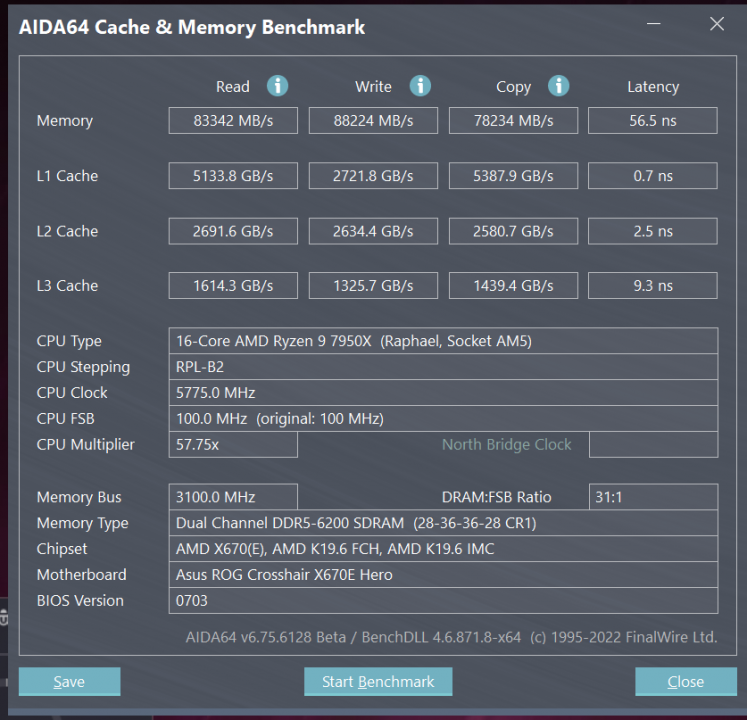Screen dimensions: 747x720
Task: Click the Read info icon
Action: [278, 86]
